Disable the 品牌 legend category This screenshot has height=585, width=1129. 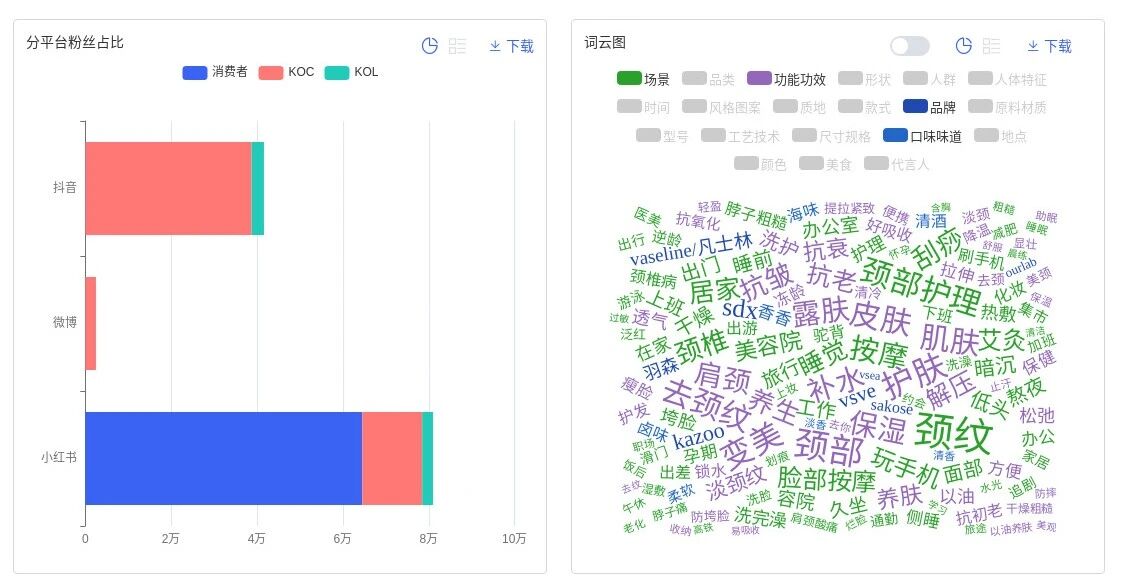pos(929,107)
